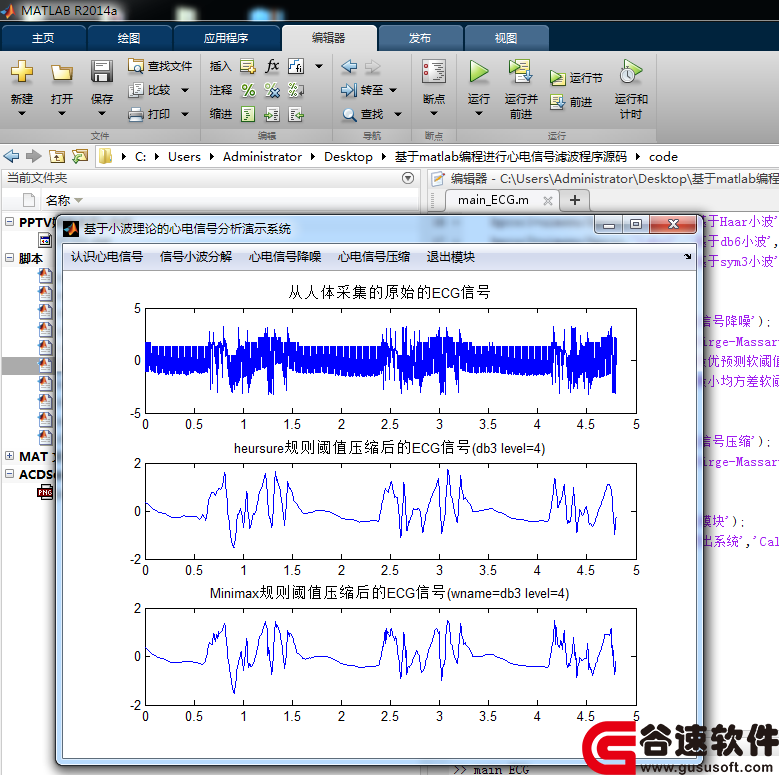Click the fx insert function icon
The image size is (779, 775).
tap(272, 66)
